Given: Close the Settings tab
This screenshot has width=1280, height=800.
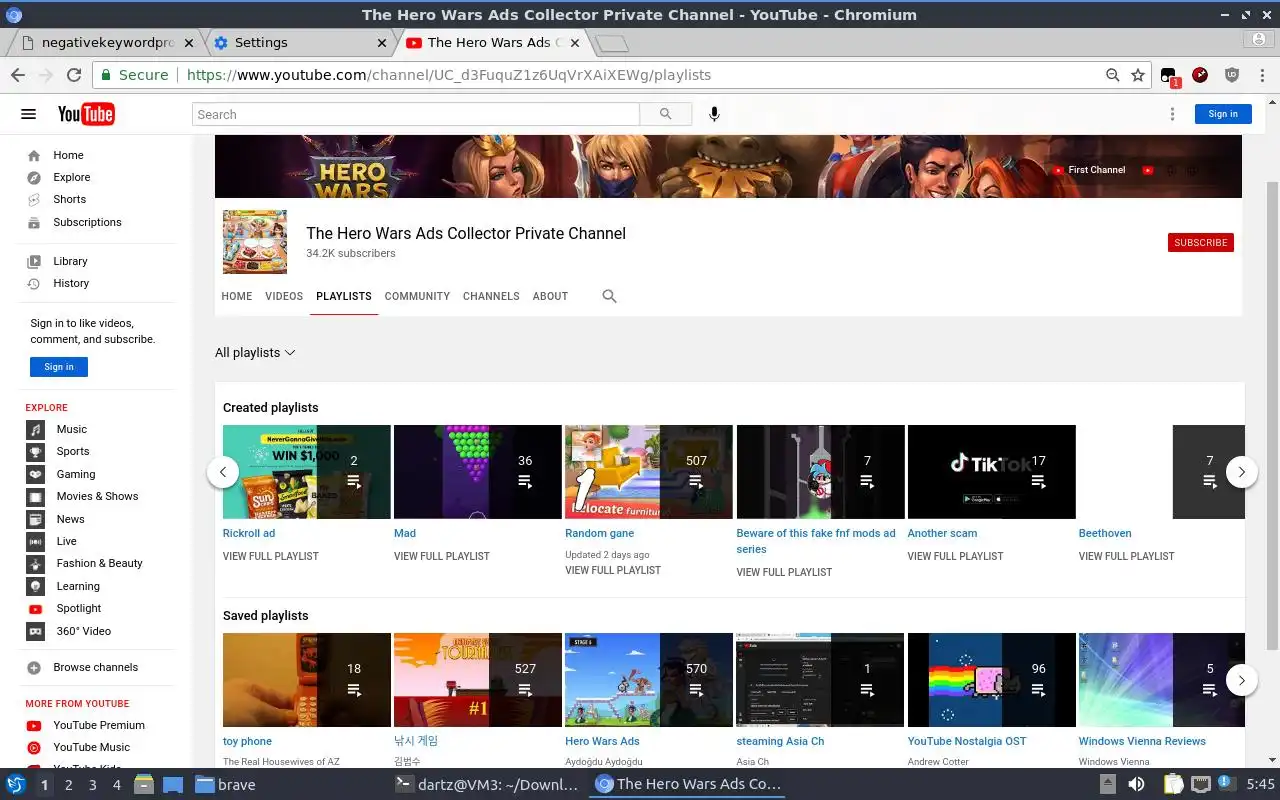Looking at the screenshot, I should (382, 43).
